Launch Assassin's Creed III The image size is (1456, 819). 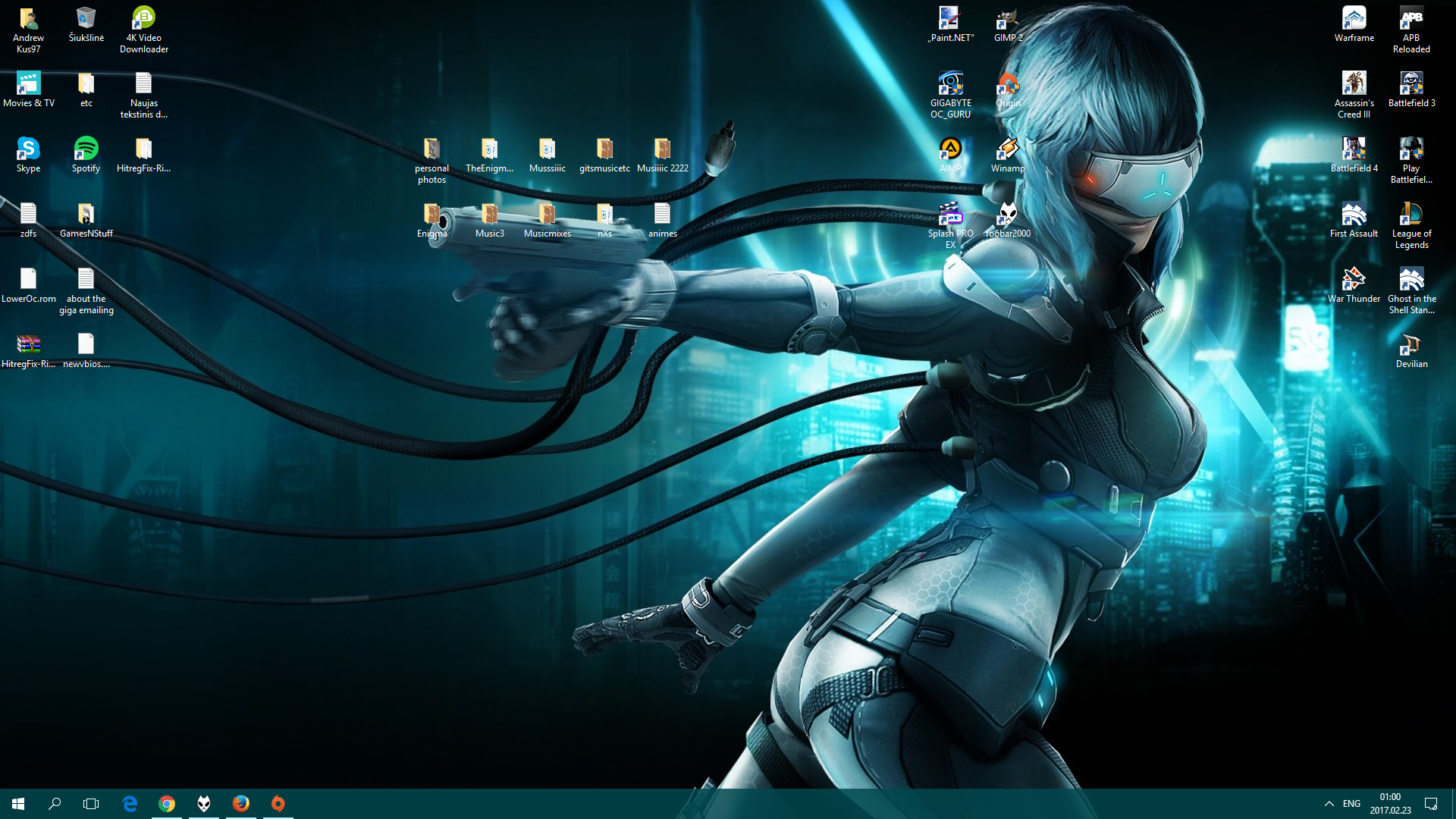pos(1354,96)
